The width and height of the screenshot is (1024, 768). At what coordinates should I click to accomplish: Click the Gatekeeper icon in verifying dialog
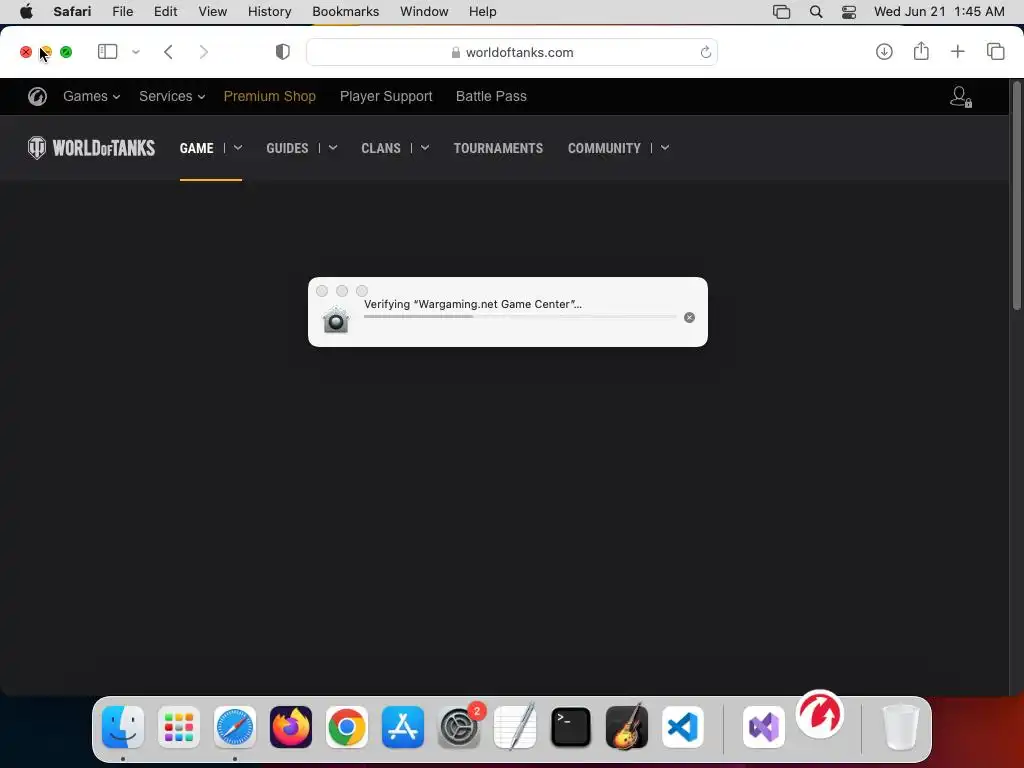[x=336, y=320]
